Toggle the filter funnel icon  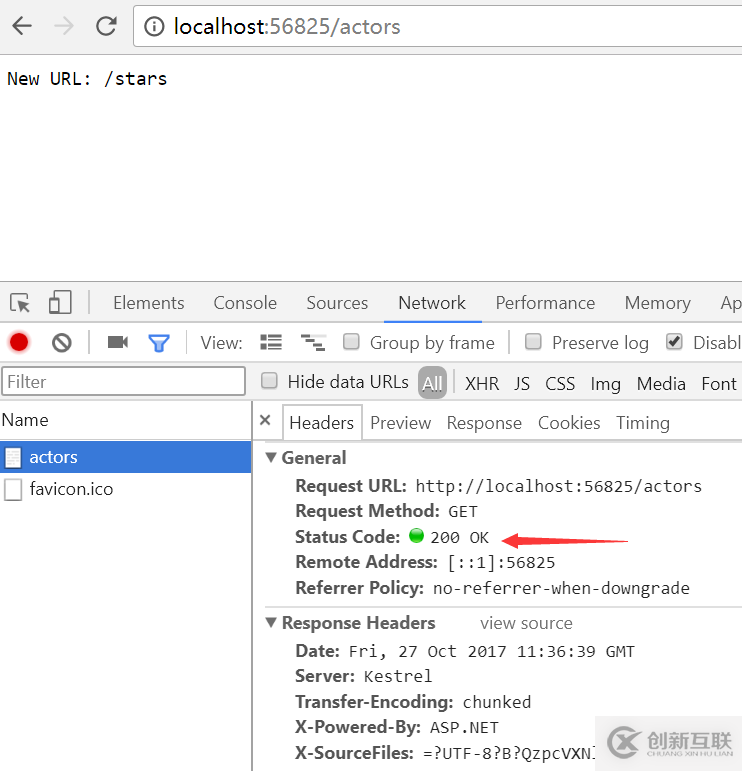coord(159,343)
